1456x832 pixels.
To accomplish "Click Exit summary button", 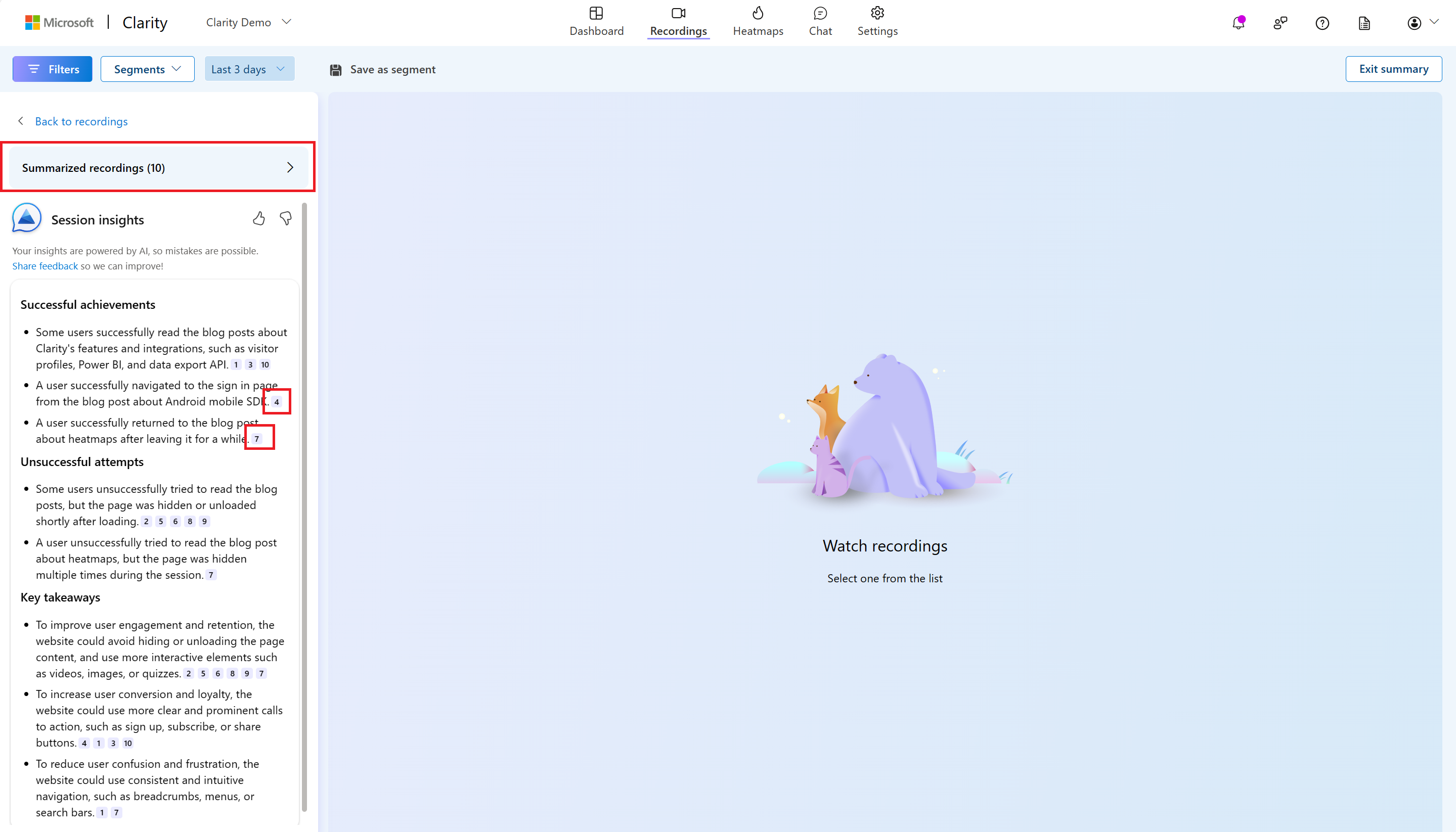I will tap(1394, 69).
